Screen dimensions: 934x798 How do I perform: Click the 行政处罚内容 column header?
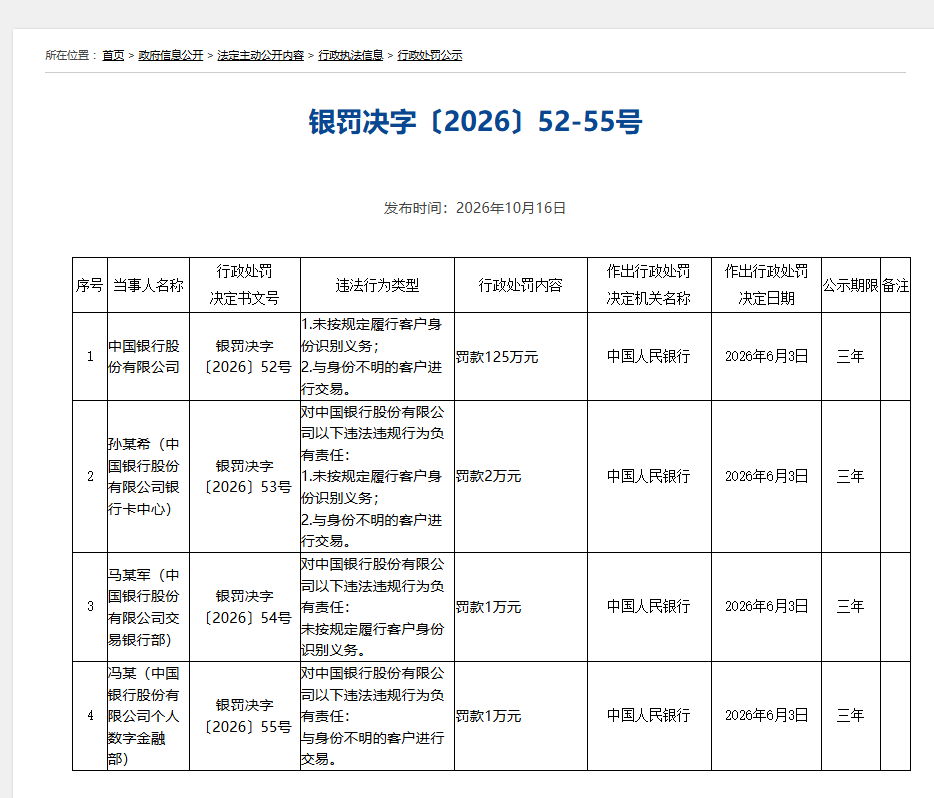coord(521,285)
